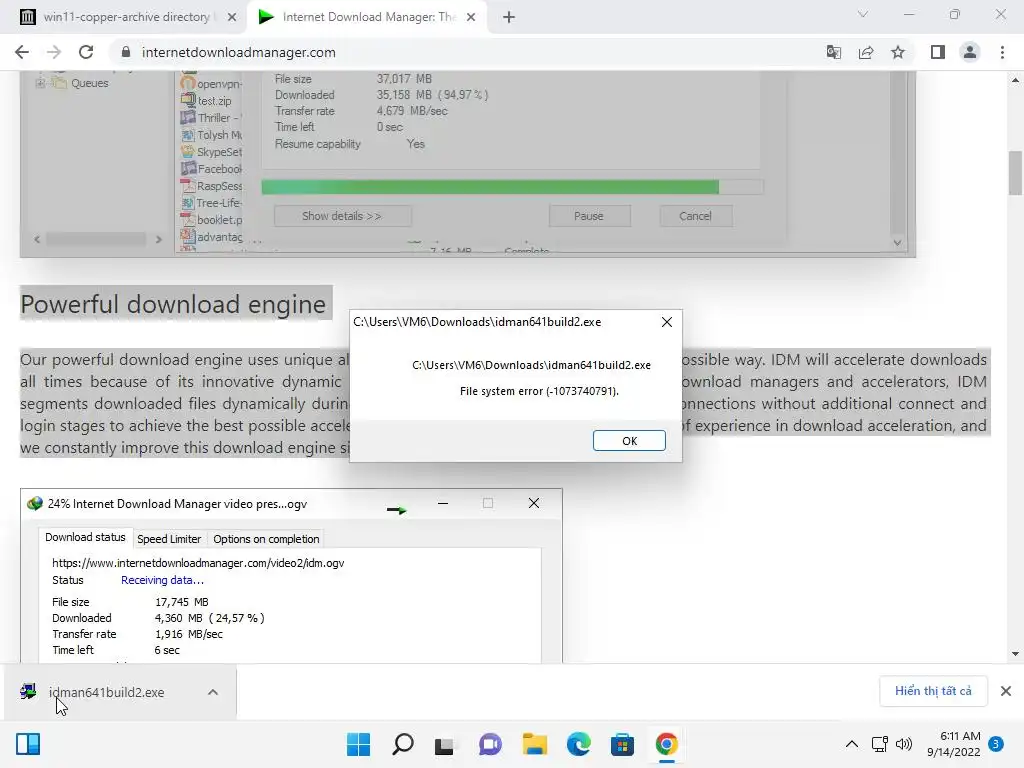
Task: Click the Speed Limiter tab in the screenshot
Action: (169, 539)
